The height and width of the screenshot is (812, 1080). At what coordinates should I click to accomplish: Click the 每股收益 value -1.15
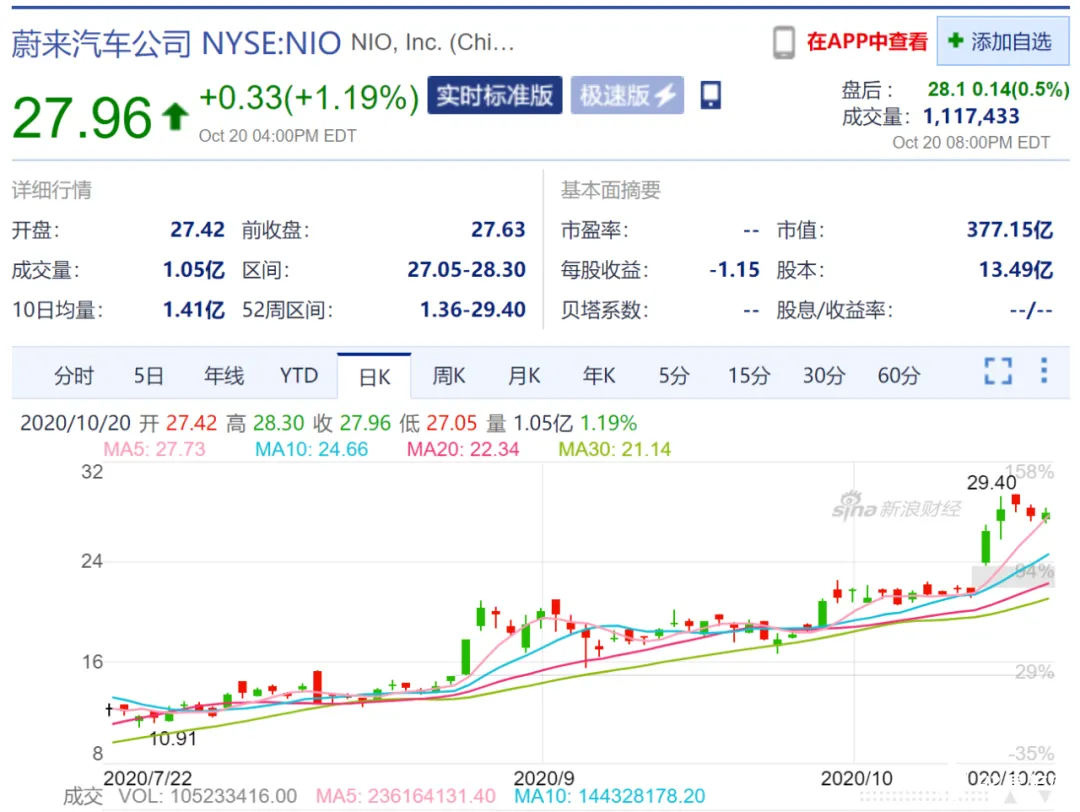[734, 269]
